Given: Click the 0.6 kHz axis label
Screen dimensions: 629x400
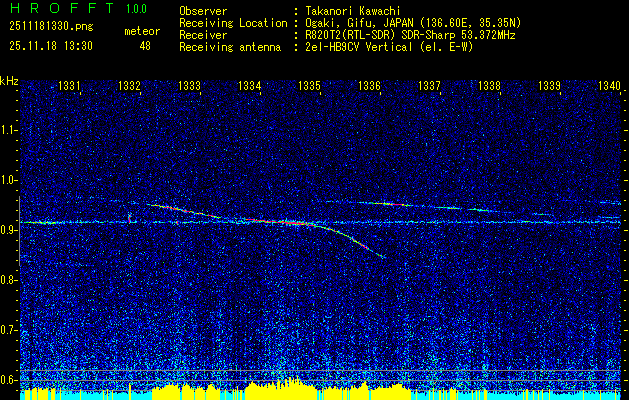Looking at the screenshot, I should [8, 380].
